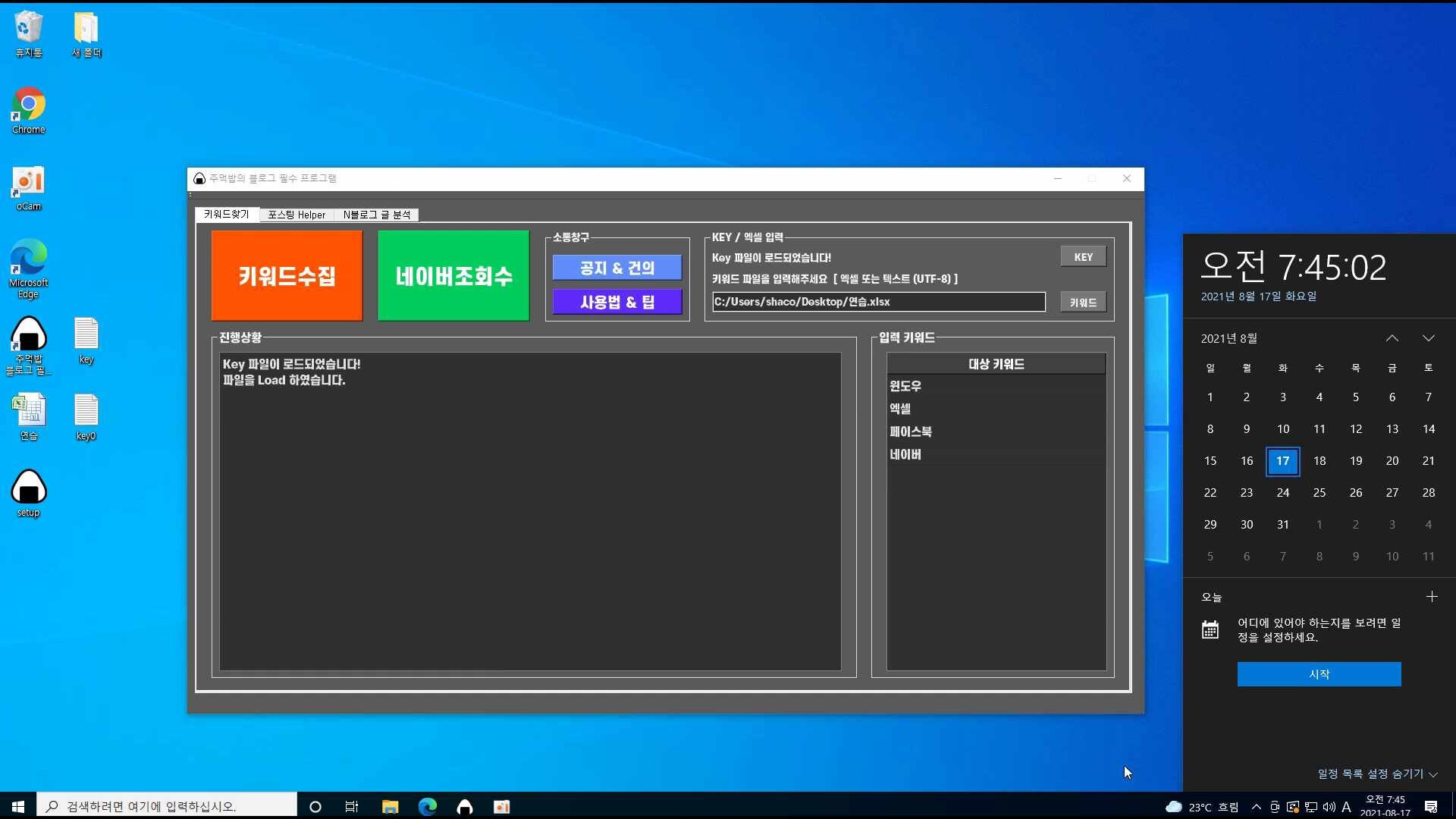Open the notification center icon
Screen dimensions: 1456x819
[x=1431, y=807]
